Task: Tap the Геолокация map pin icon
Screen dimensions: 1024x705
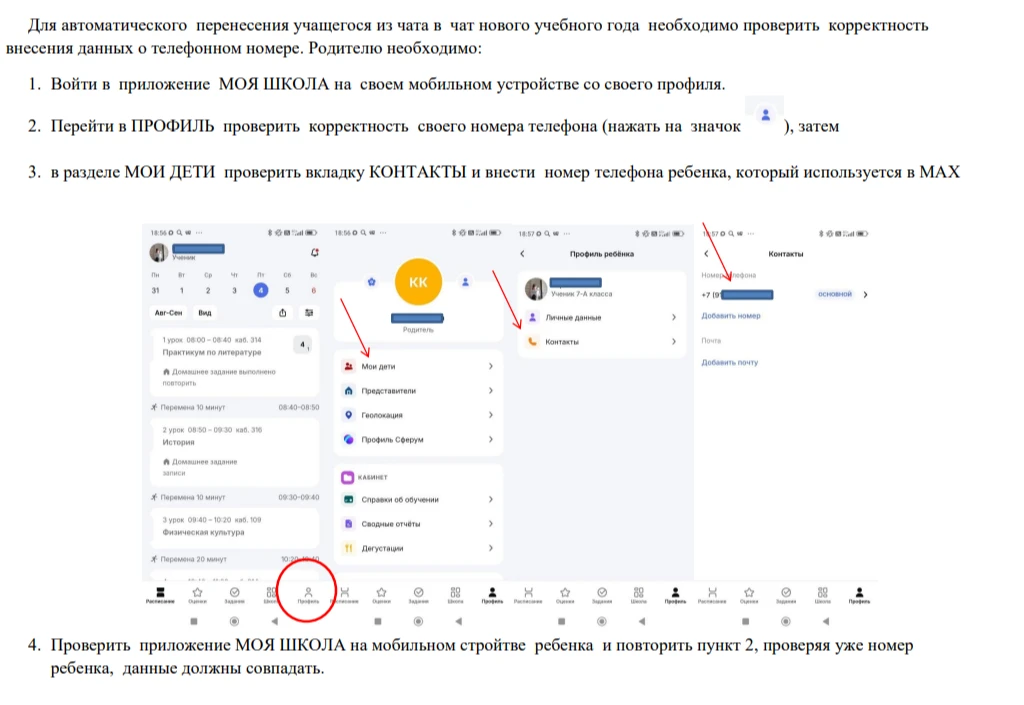Action: pyautogui.click(x=349, y=415)
